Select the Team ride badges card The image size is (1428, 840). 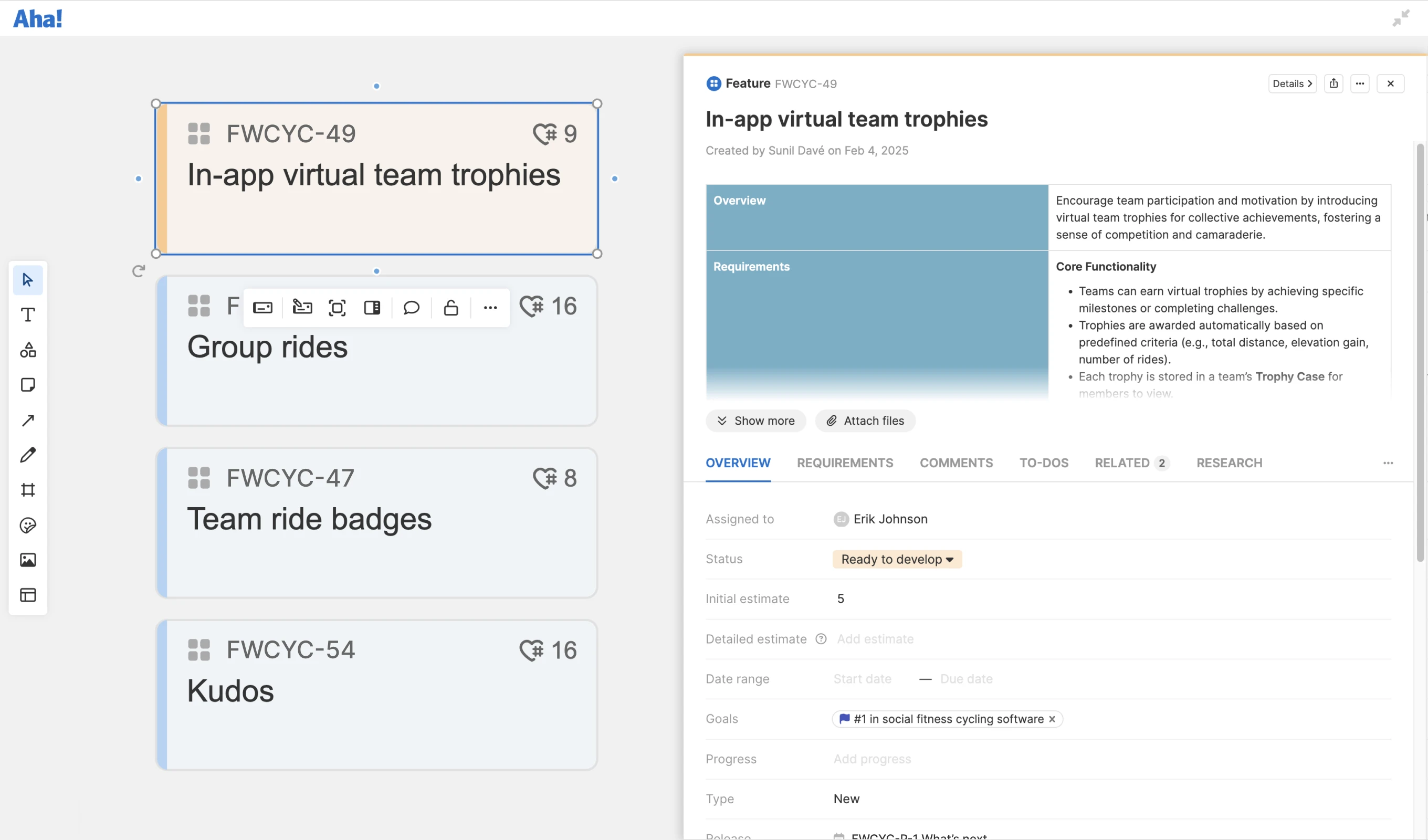point(376,522)
